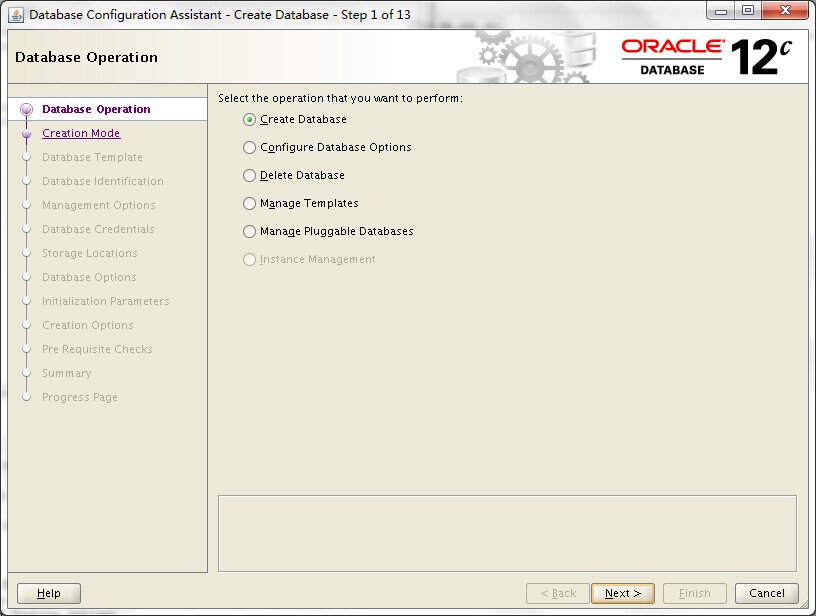Click the Java icon in title bar
This screenshot has height=616, width=816.
coord(16,15)
